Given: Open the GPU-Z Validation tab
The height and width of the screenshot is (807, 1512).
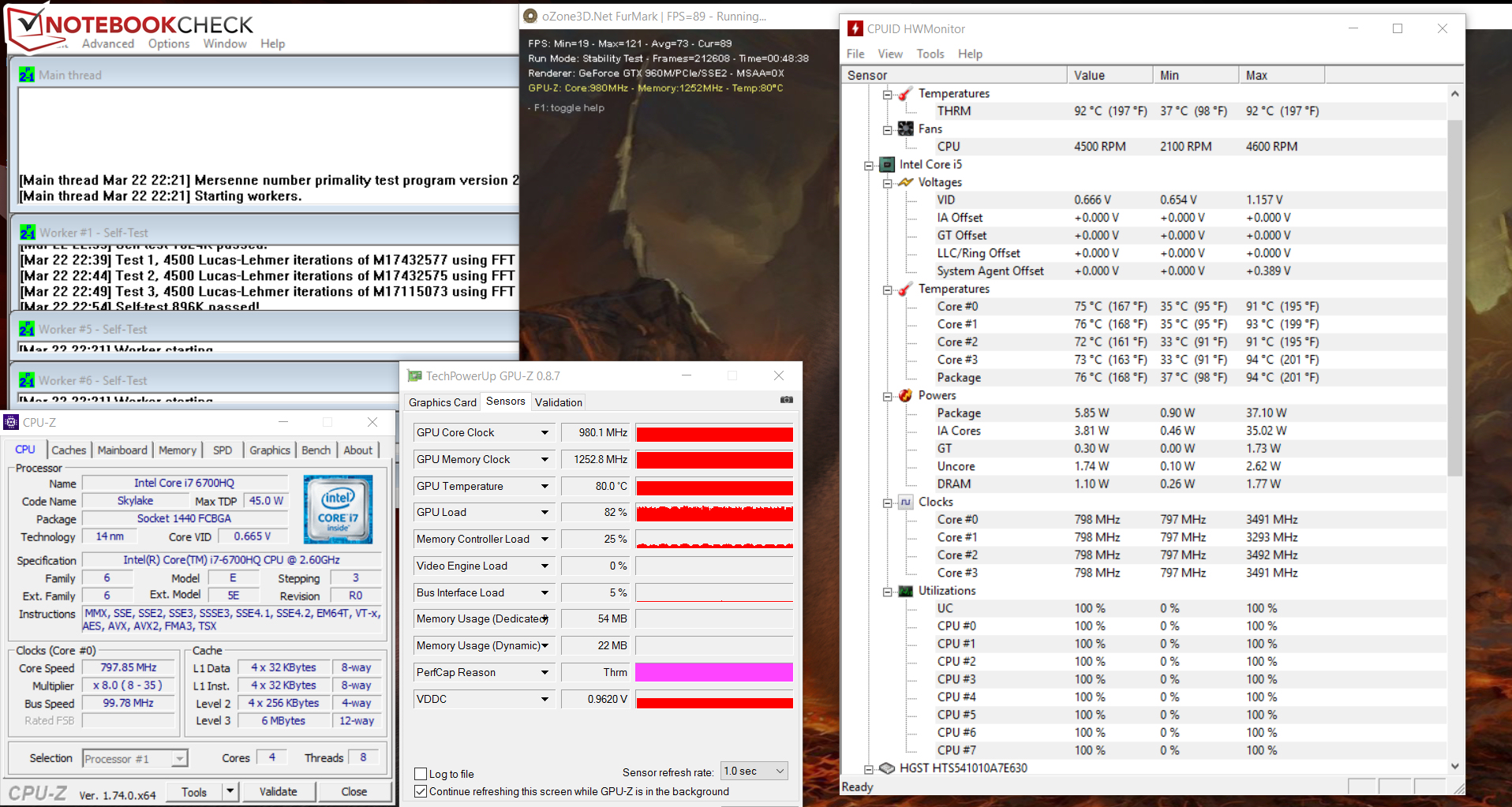Looking at the screenshot, I should click(x=559, y=402).
